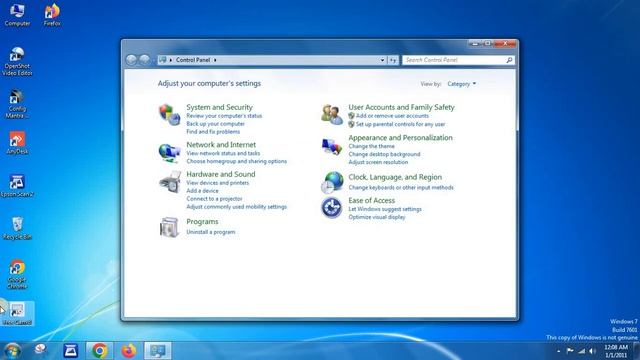
Task: Click the Control Panel taskbar button
Action: (x=158, y=351)
